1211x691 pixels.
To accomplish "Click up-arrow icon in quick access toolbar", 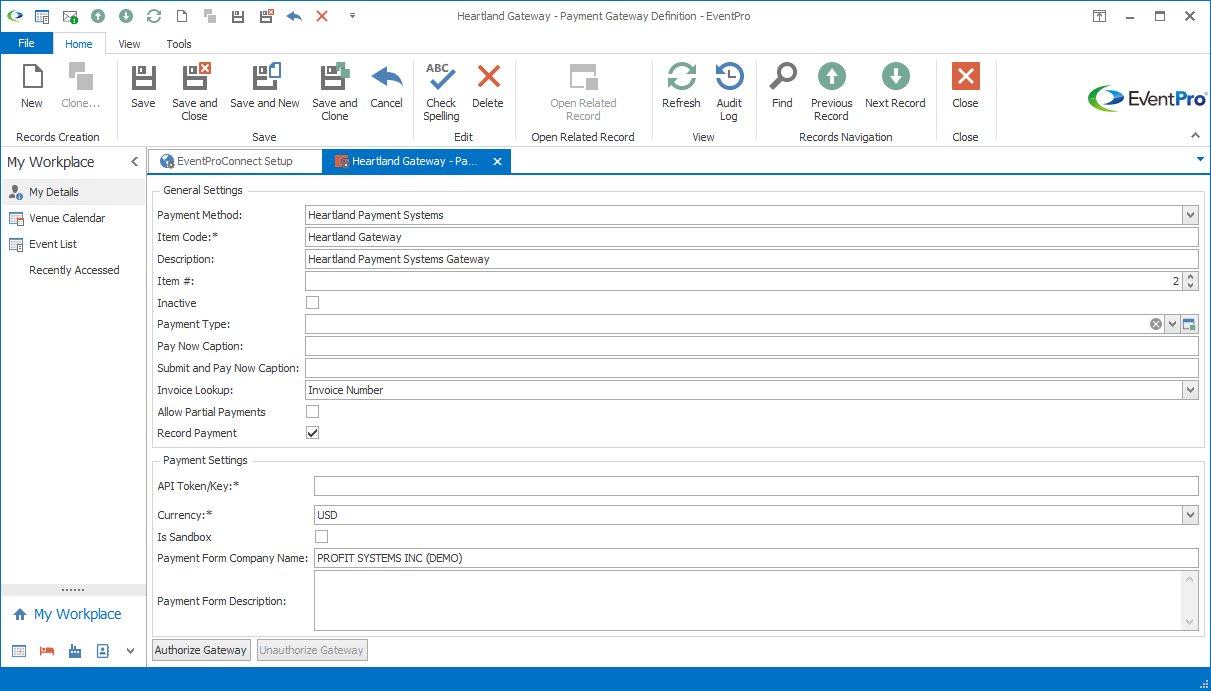I will point(98,16).
